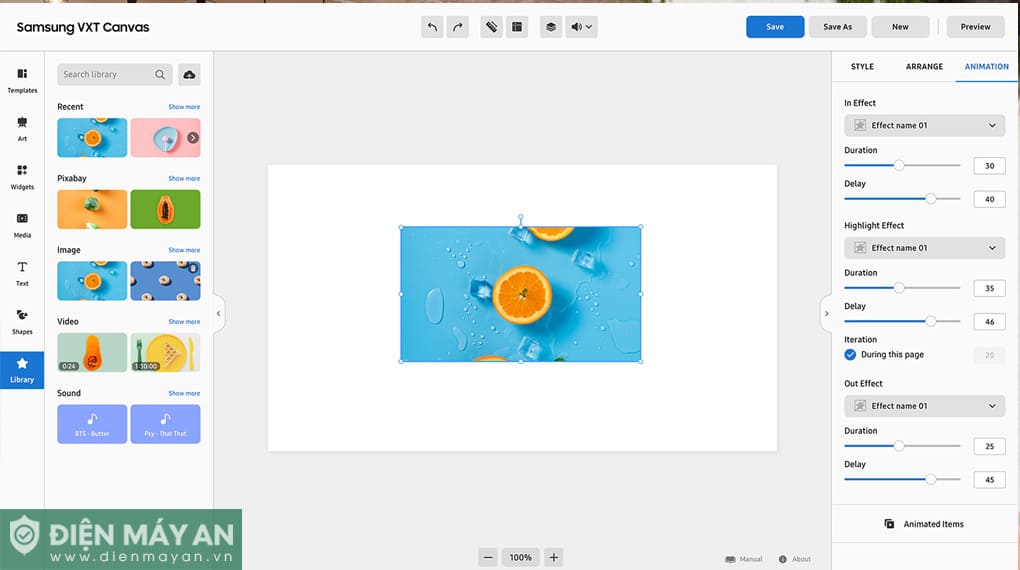Switch to the STYLE tab
Screen dimensions: 1020x570
[862, 67]
